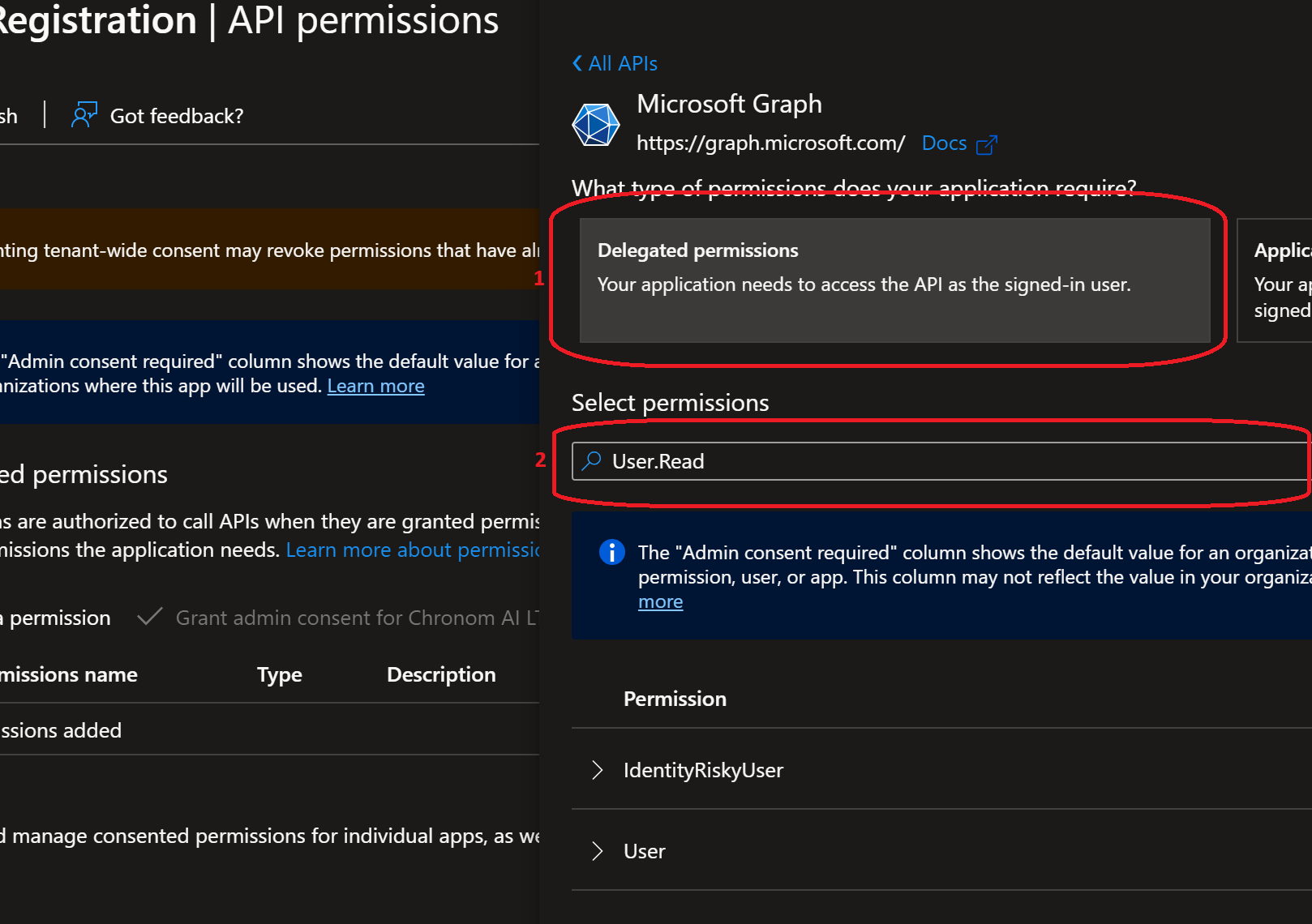
Task: Open Docs via the external-link arrow icon
Action: click(x=988, y=143)
